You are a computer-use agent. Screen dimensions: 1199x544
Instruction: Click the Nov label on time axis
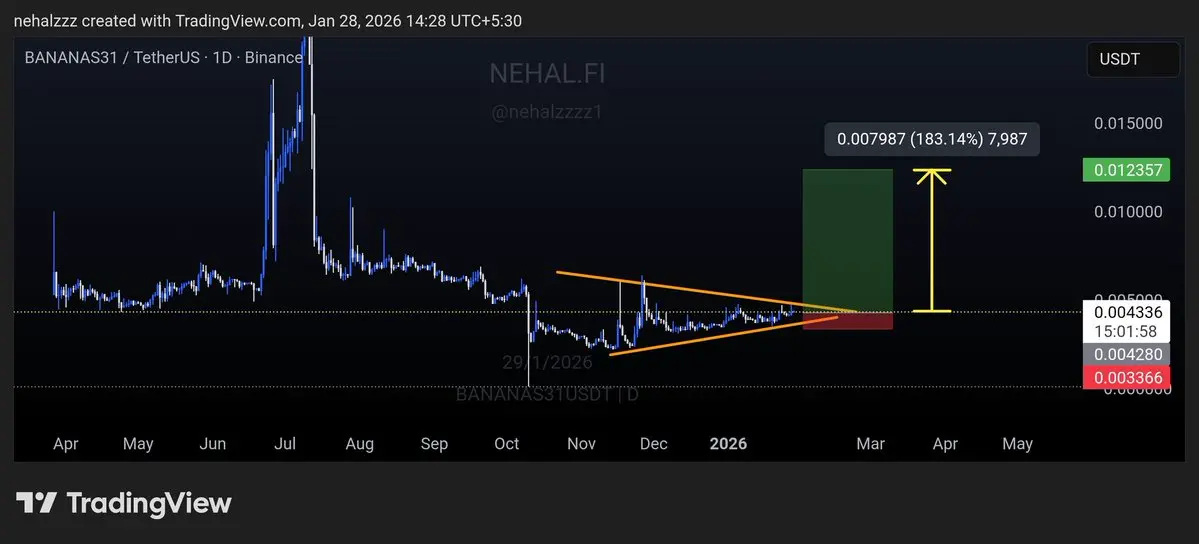[x=581, y=444]
